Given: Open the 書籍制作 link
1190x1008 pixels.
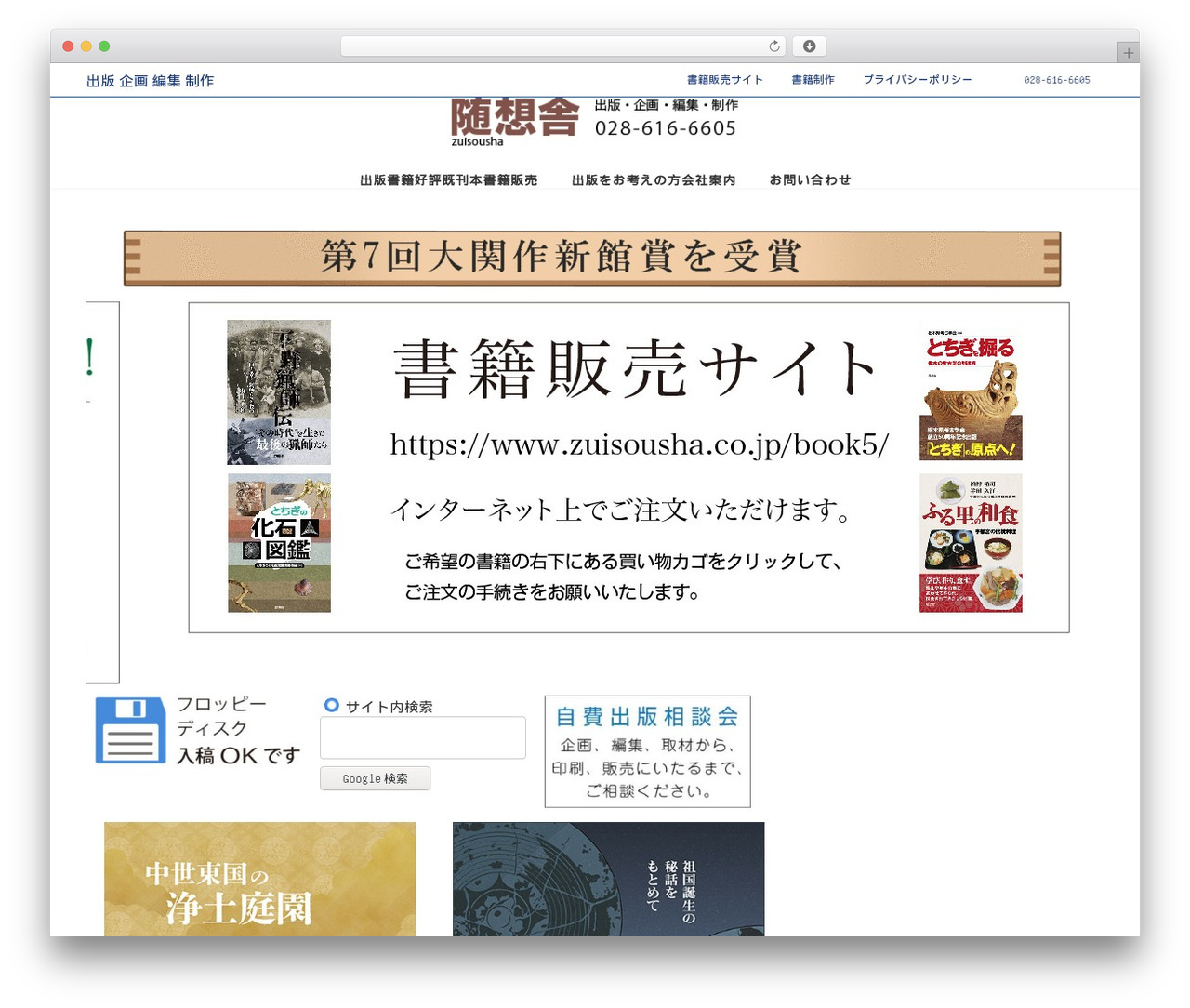Looking at the screenshot, I should [813, 80].
